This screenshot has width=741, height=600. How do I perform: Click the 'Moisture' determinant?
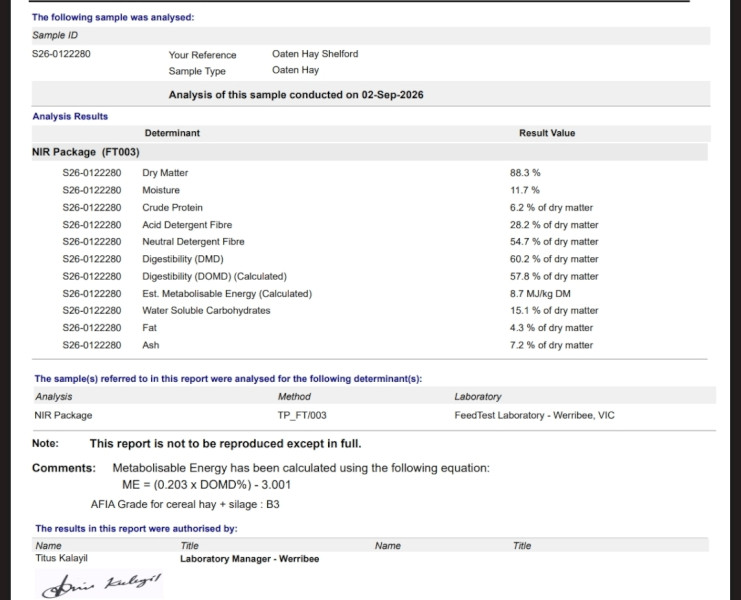coord(161,190)
